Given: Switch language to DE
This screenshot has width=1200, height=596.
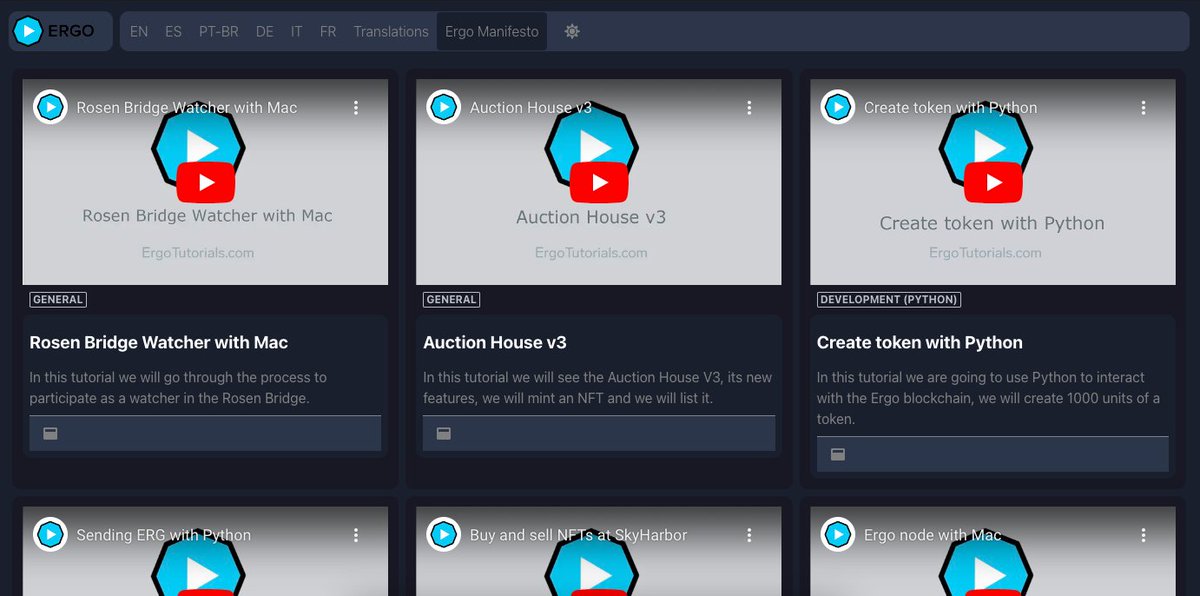Looking at the screenshot, I should click(264, 31).
